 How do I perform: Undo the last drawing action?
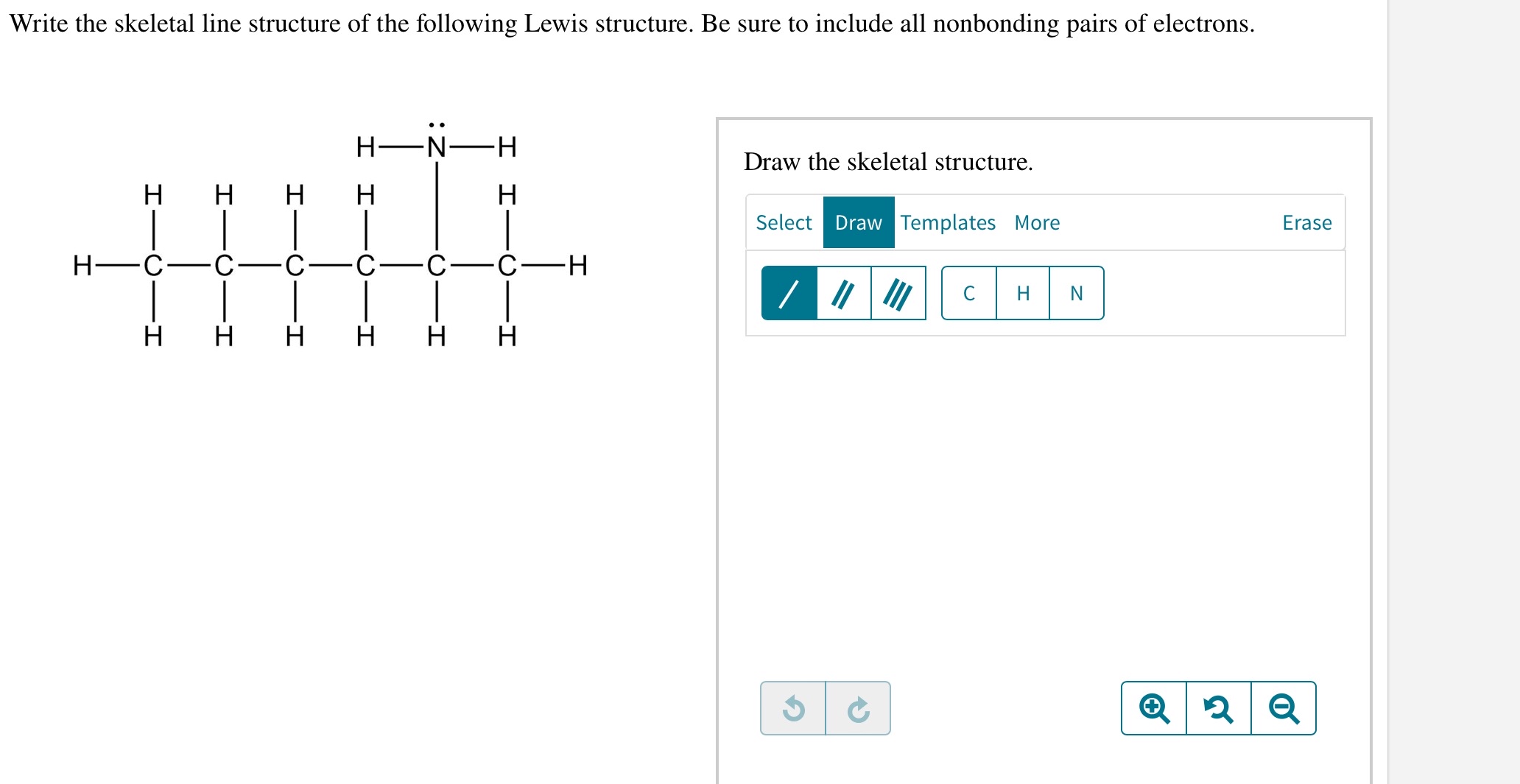pyautogui.click(x=793, y=708)
